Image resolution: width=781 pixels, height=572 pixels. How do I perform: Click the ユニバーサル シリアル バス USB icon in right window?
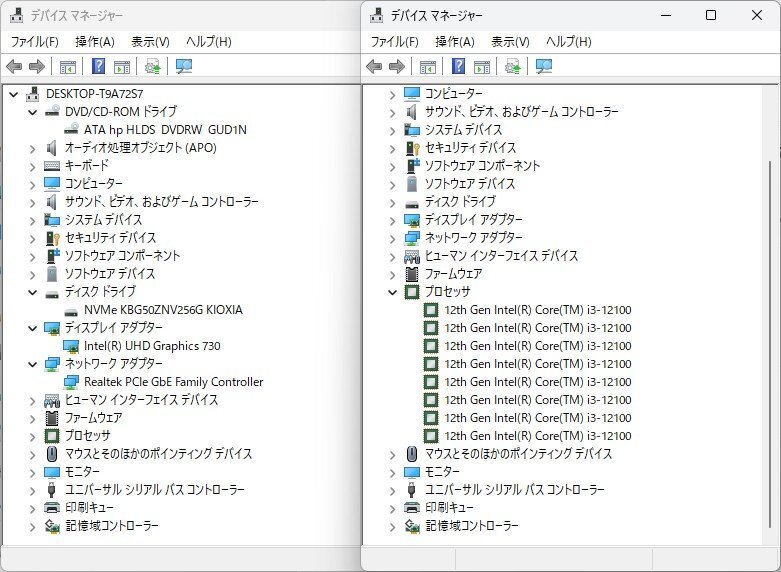point(411,489)
